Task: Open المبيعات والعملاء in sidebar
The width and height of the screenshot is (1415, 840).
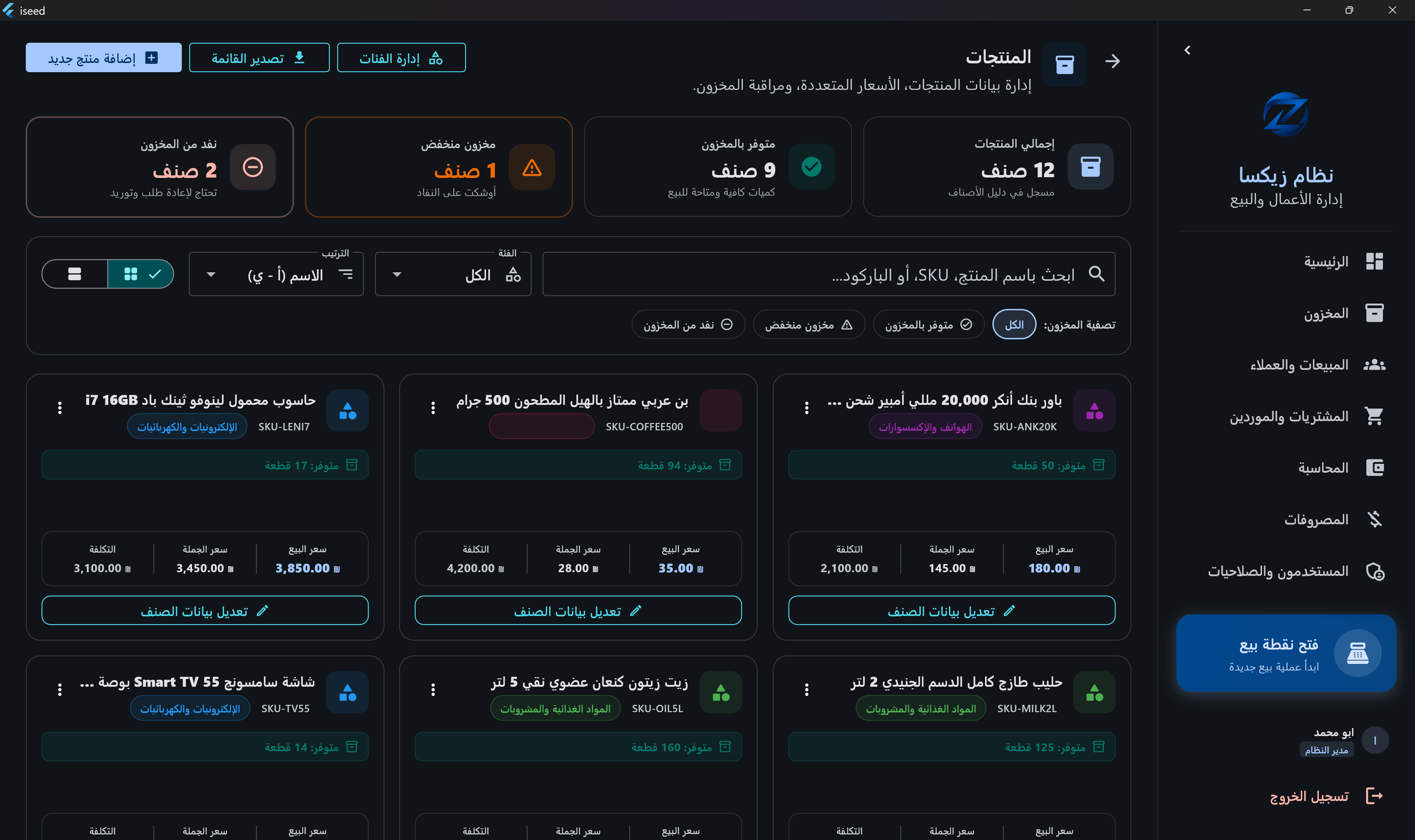Action: point(1286,364)
